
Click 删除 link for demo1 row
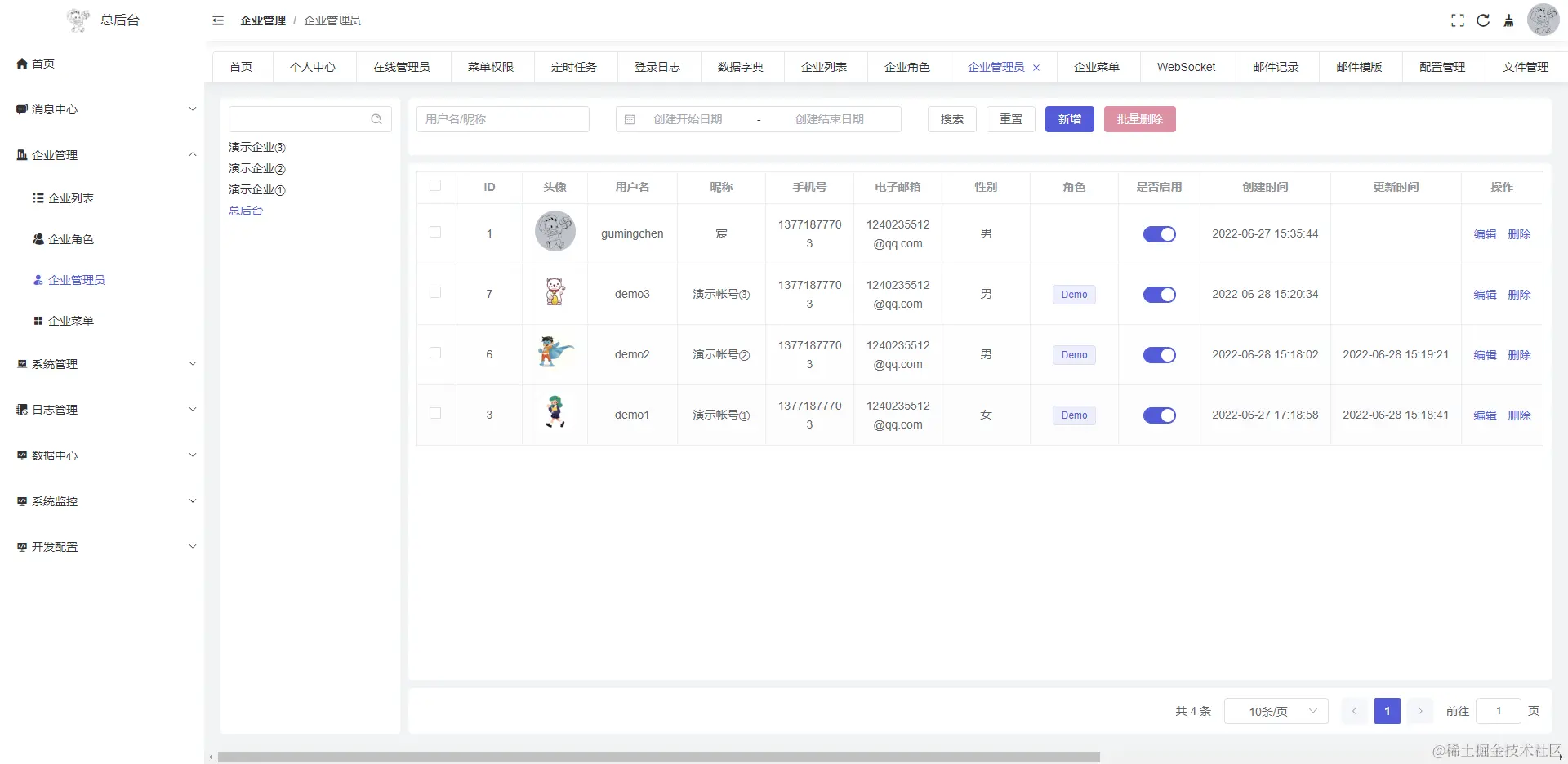1519,415
